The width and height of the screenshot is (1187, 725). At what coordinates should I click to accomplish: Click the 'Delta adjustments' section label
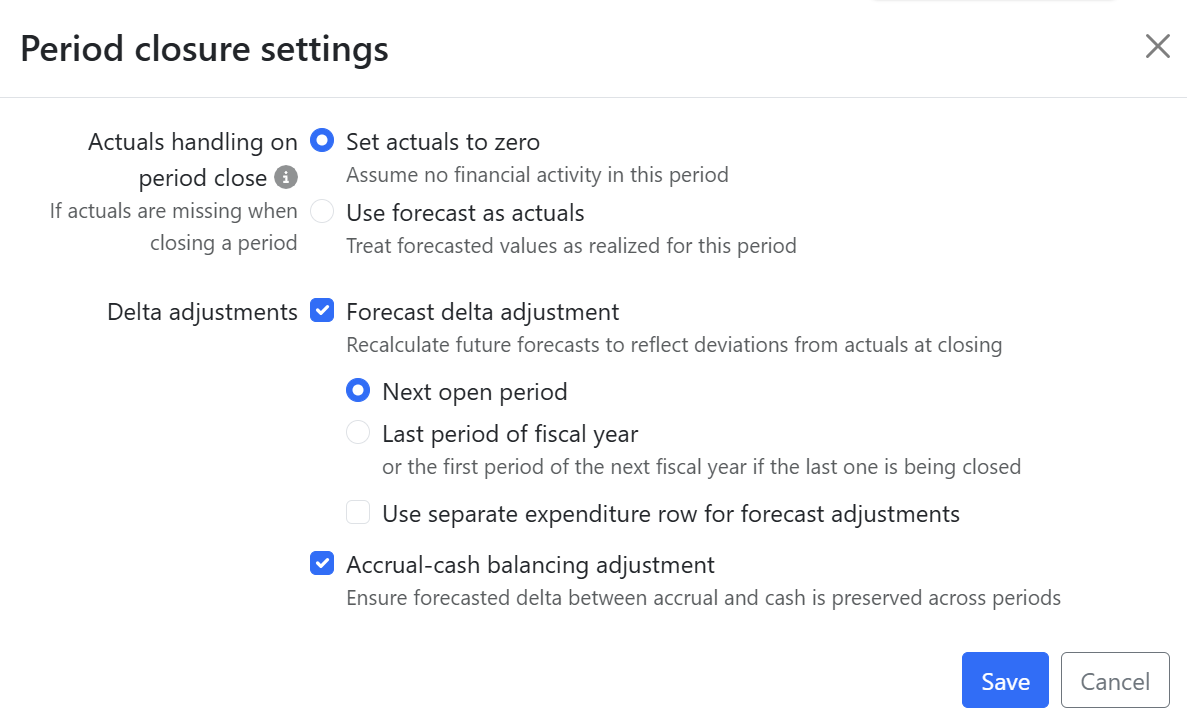tap(202, 312)
